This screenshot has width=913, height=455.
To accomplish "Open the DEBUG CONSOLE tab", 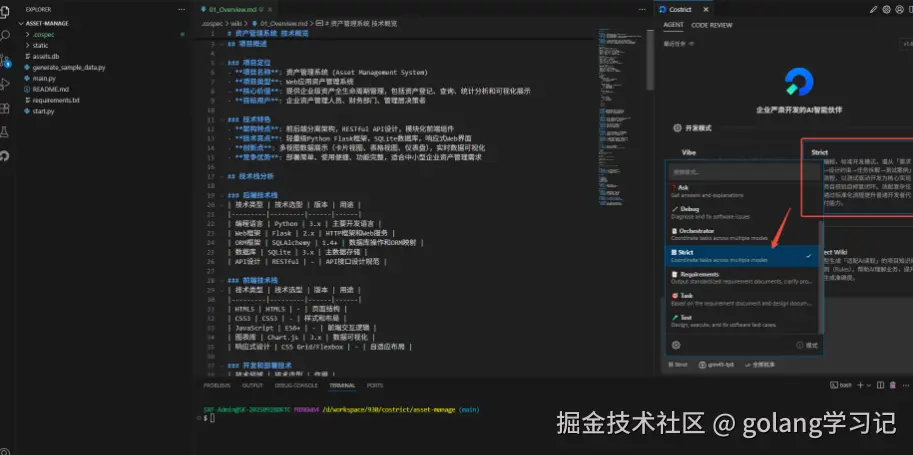I will 296,386.
